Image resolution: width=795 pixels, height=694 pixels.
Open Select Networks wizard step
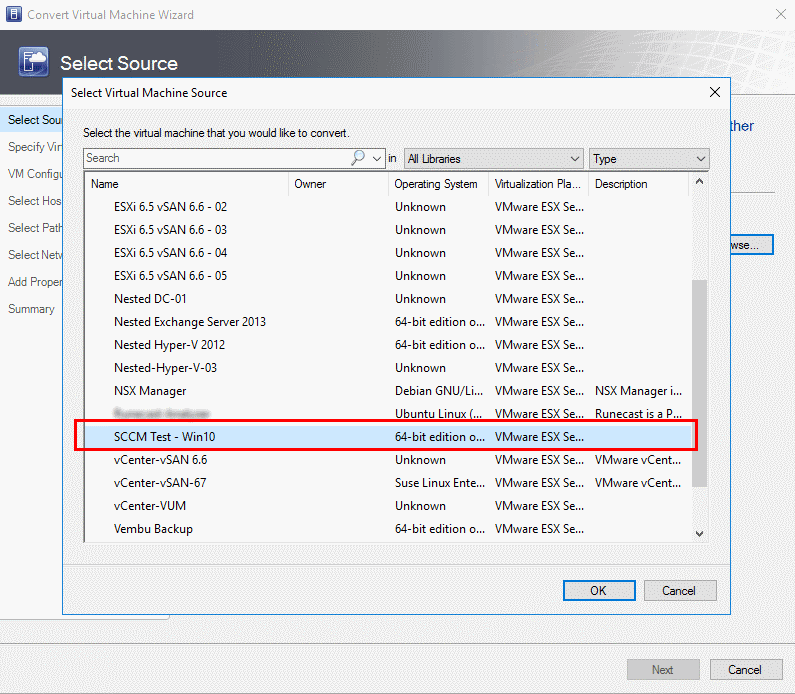click(x=34, y=254)
